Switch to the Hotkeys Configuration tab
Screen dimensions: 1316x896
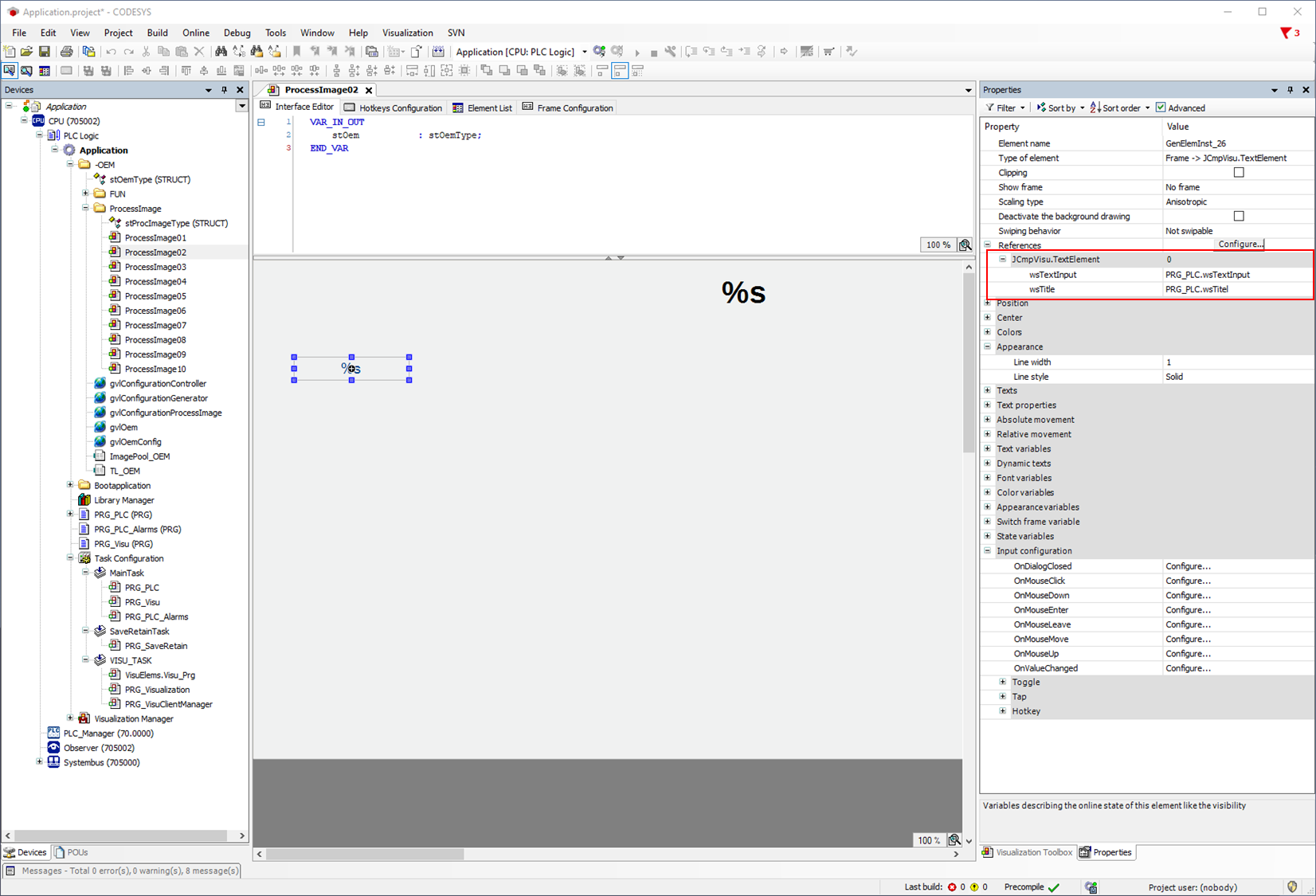pyautogui.click(x=393, y=108)
